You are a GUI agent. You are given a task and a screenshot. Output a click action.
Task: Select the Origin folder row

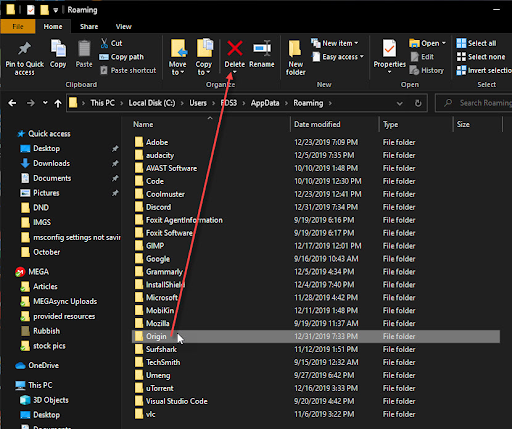(x=316, y=336)
